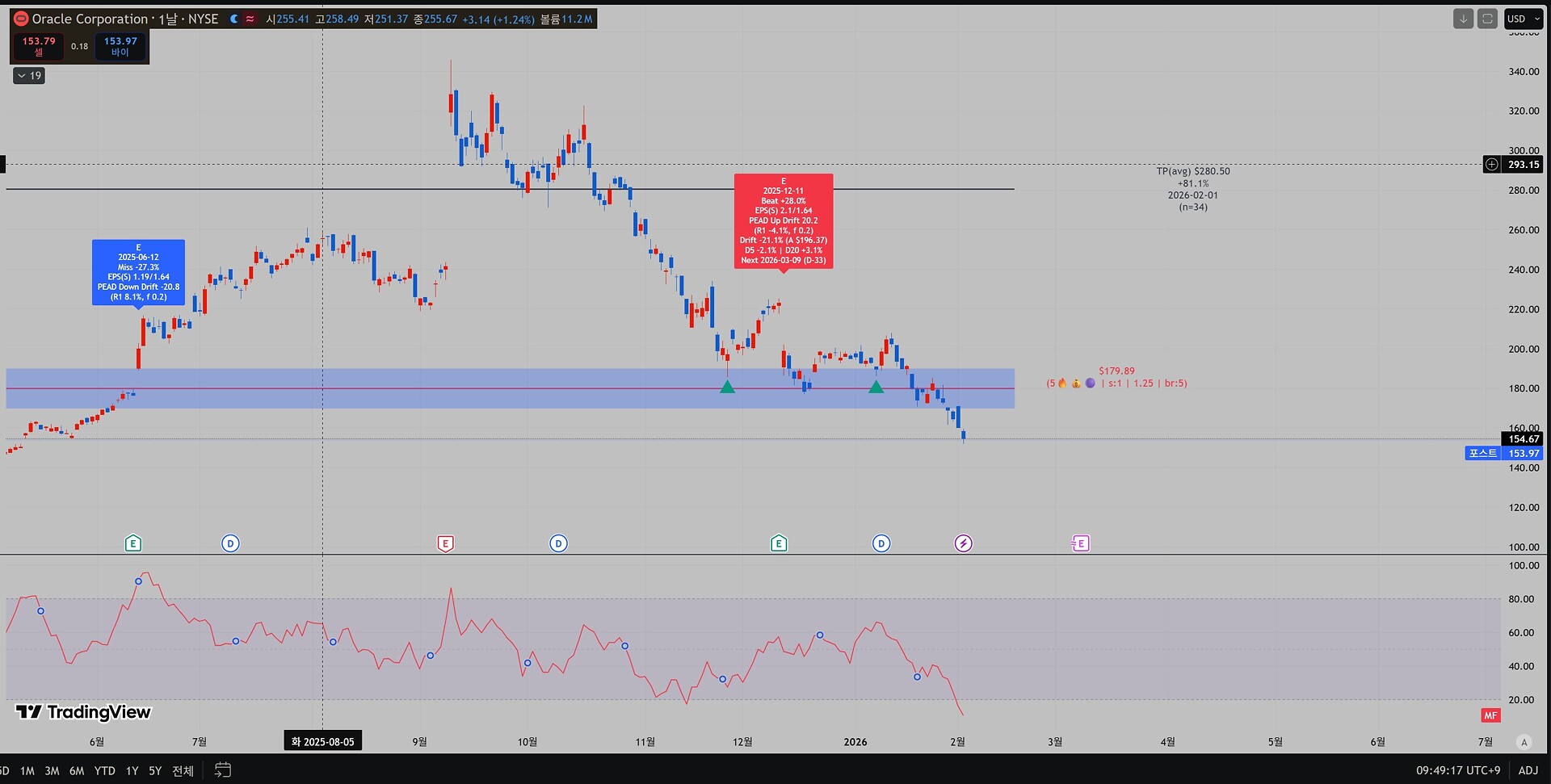This screenshot has width=1551, height=784.
Task: Click the 293.15 crosshair price label
Action: click(1524, 165)
